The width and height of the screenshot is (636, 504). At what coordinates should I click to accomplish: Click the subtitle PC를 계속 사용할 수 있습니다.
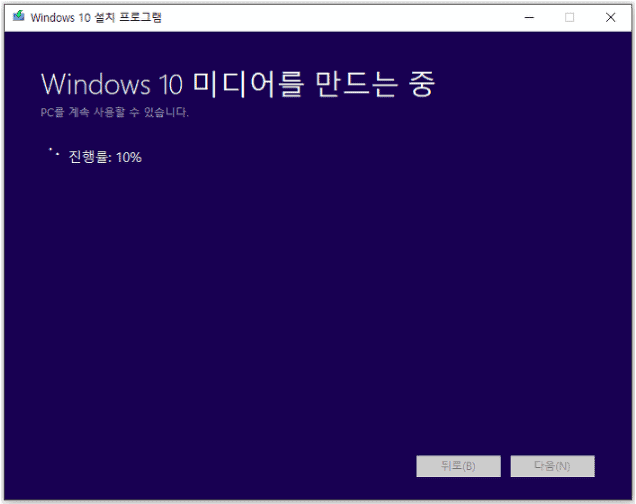tap(115, 112)
